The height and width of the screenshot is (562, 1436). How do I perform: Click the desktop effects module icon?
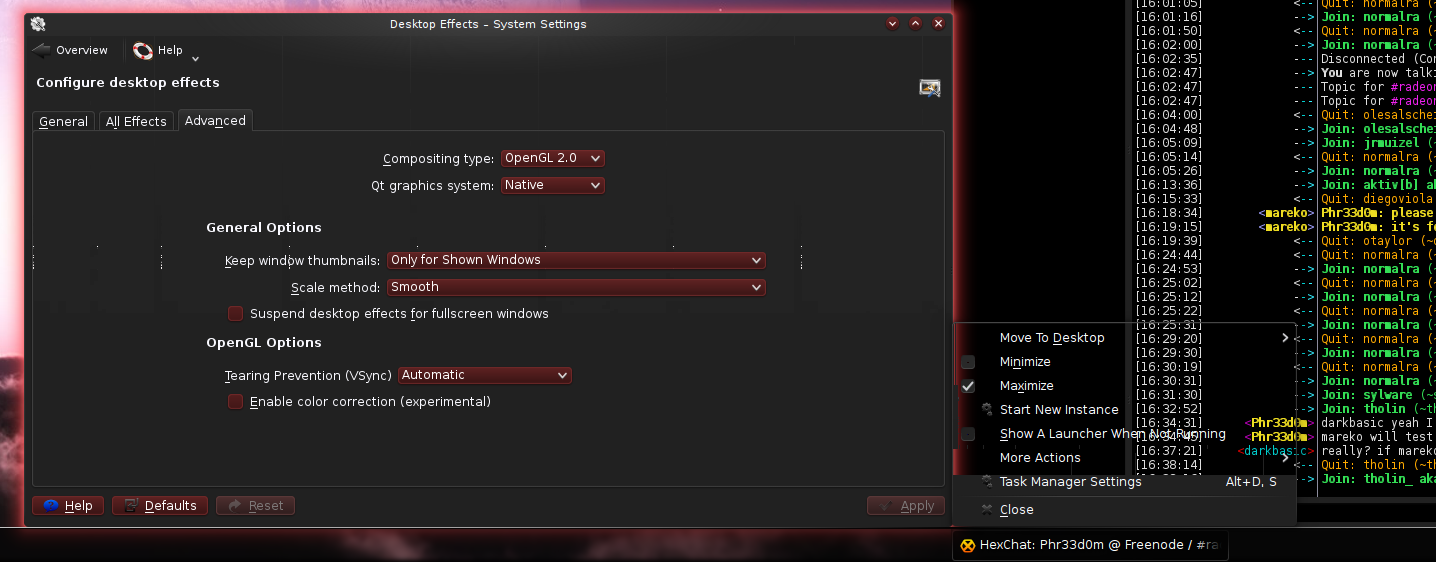930,88
